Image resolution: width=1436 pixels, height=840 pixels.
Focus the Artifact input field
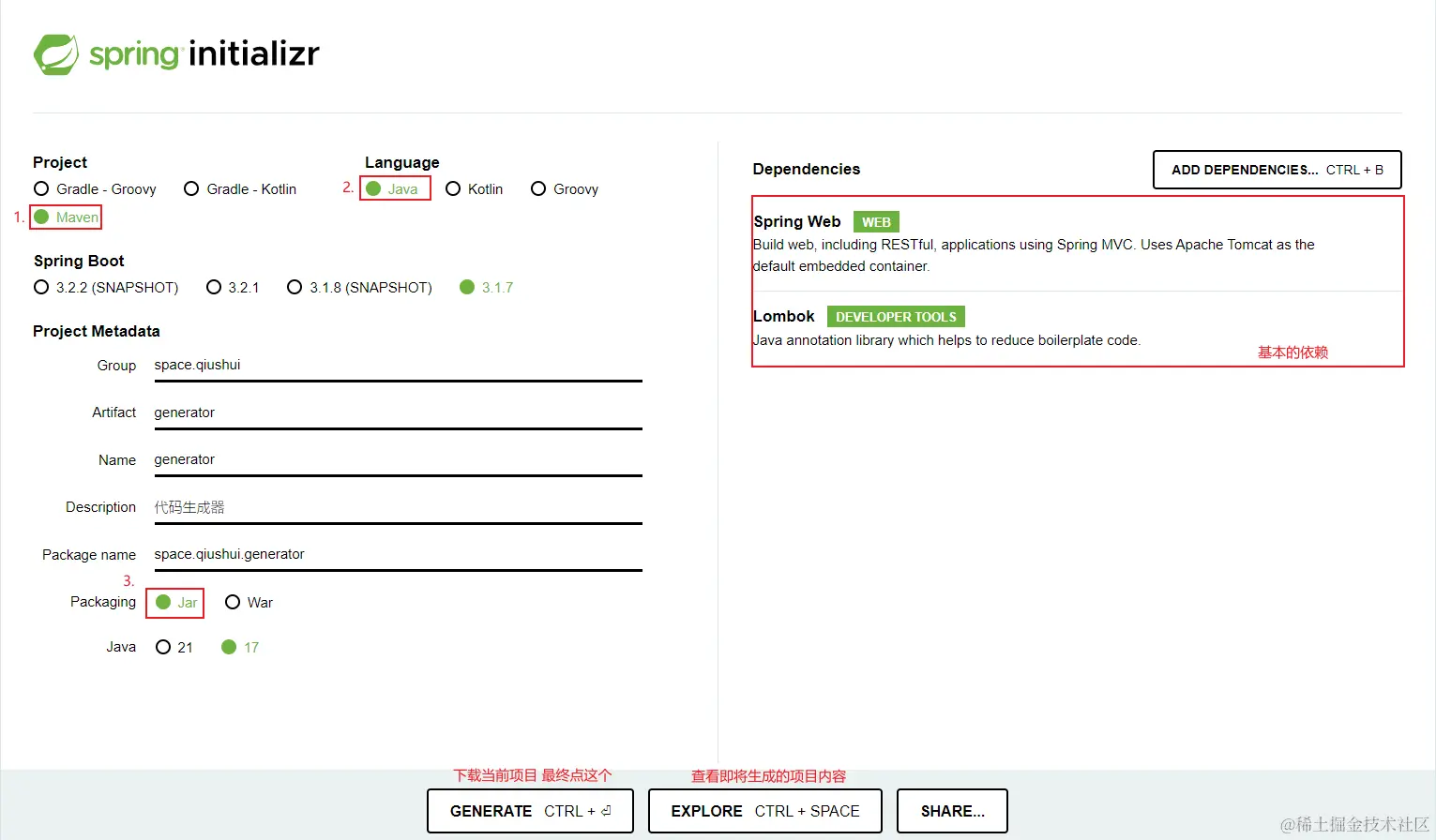coord(398,413)
